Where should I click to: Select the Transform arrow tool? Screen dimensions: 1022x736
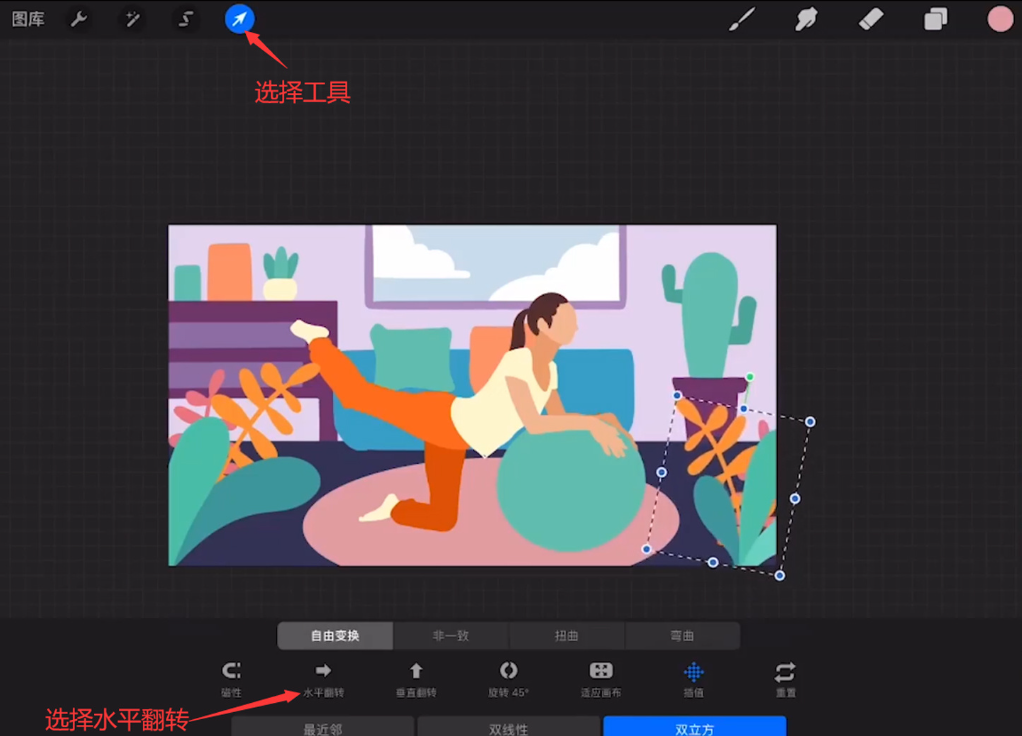[238, 19]
